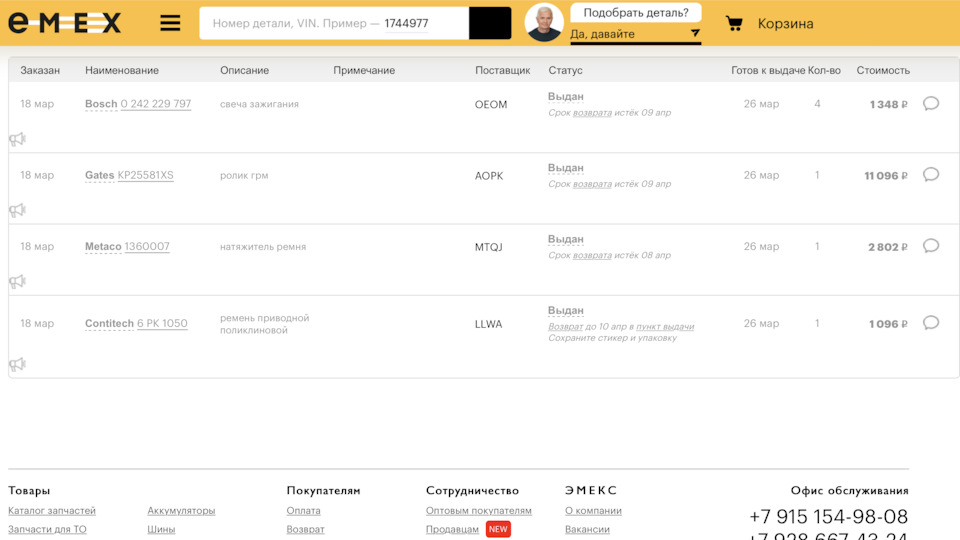
Task: Open 'Продавцам' footer link
Action: [452, 529]
